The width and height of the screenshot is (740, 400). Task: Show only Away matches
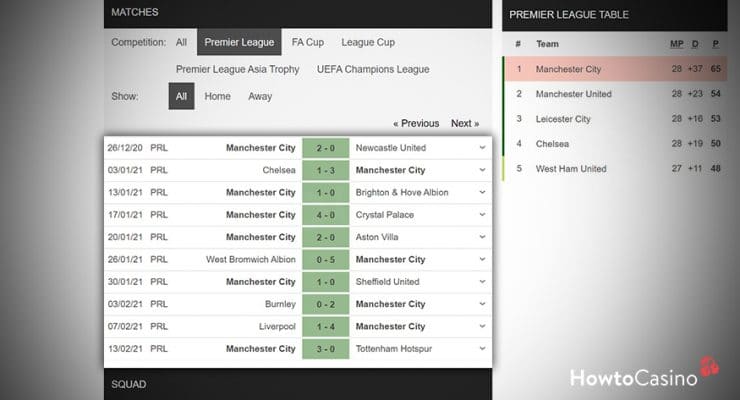click(x=260, y=96)
